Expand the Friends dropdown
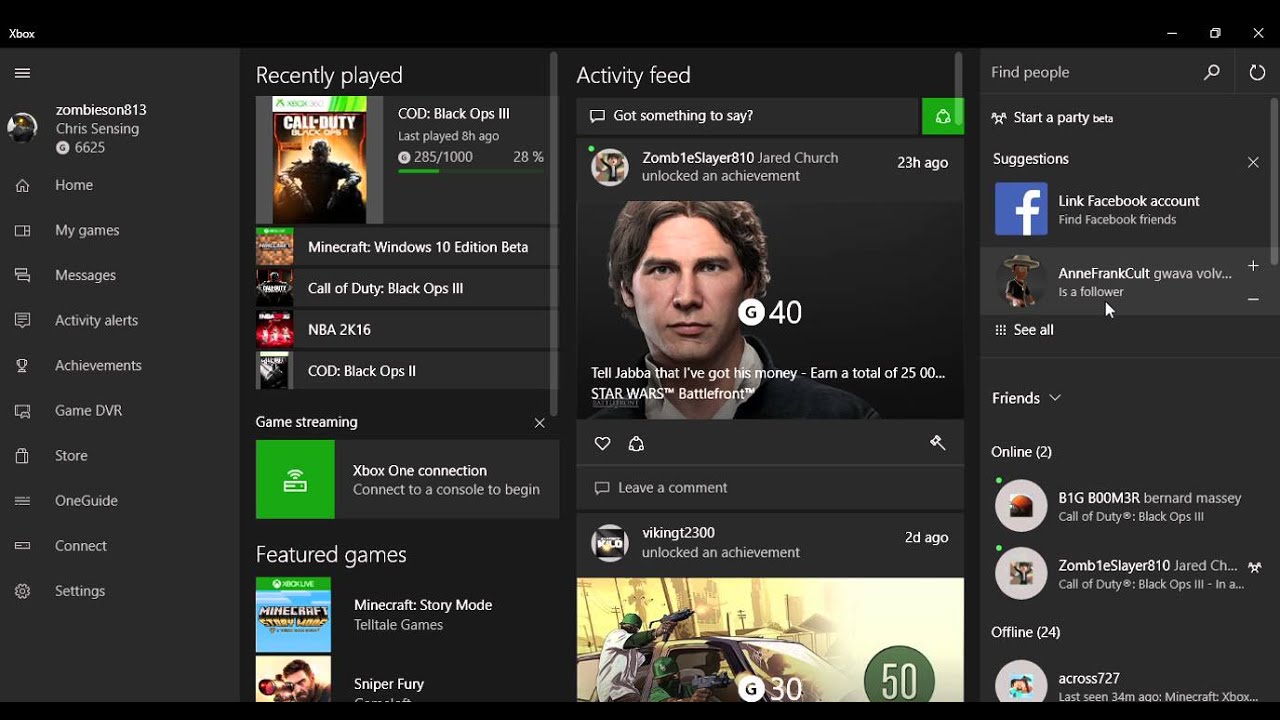The image size is (1280, 720). point(1026,398)
